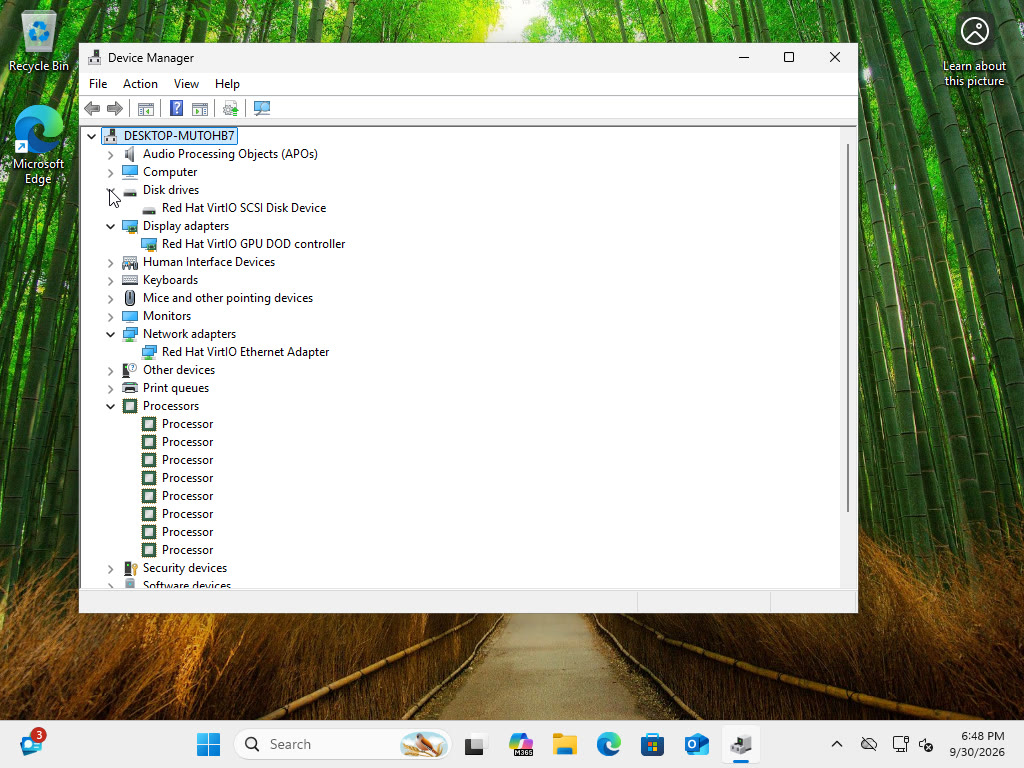Click the muted volume tray icon

(x=925, y=744)
